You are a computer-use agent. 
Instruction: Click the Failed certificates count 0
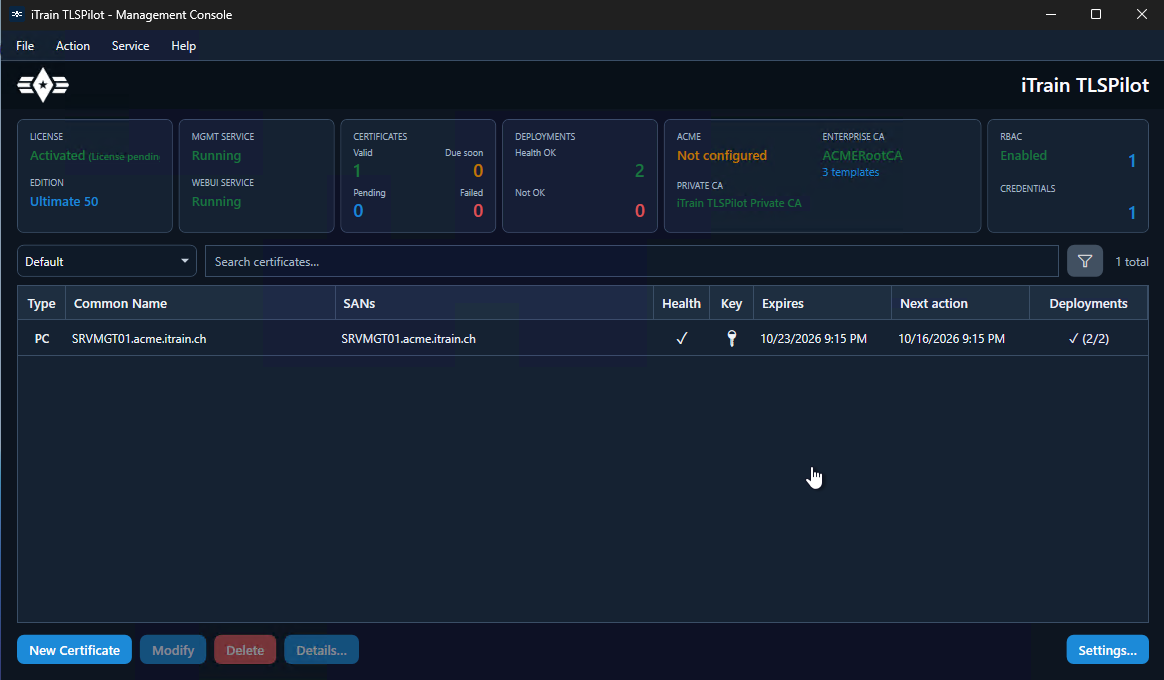point(478,211)
